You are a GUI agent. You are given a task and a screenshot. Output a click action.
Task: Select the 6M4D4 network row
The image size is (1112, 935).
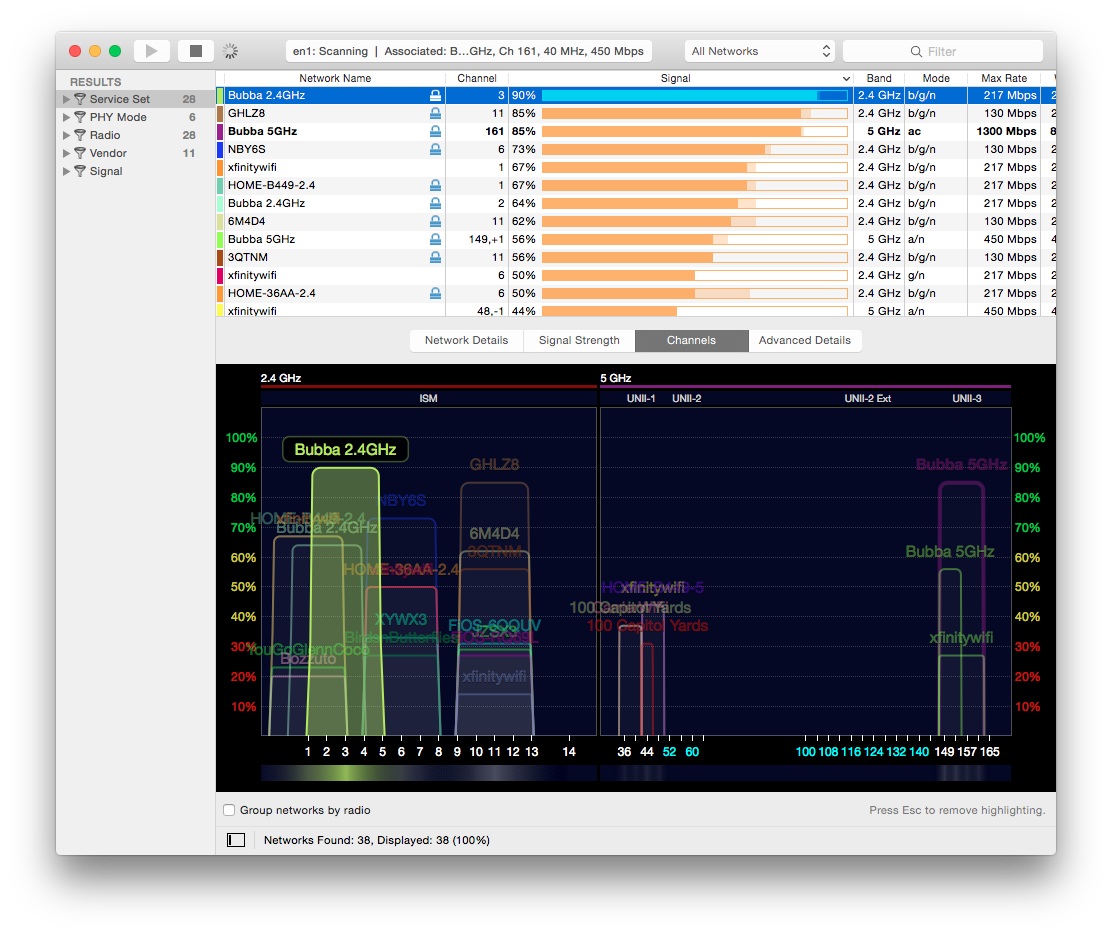tap(635, 221)
